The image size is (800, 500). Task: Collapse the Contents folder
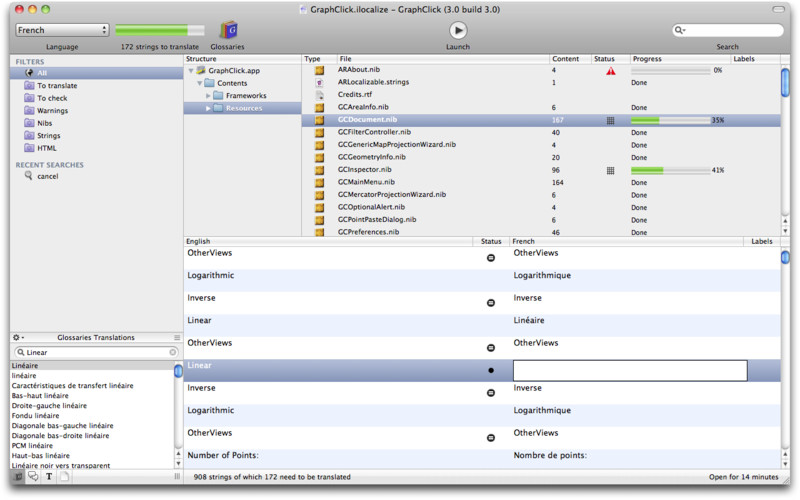(x=199, y=83)
